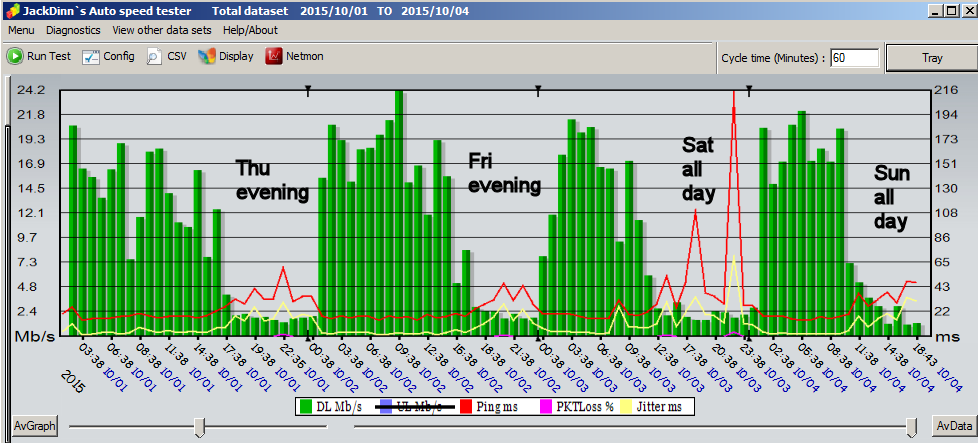Open the Help/About menu
The image size is (978, 443).
(250, 30)
